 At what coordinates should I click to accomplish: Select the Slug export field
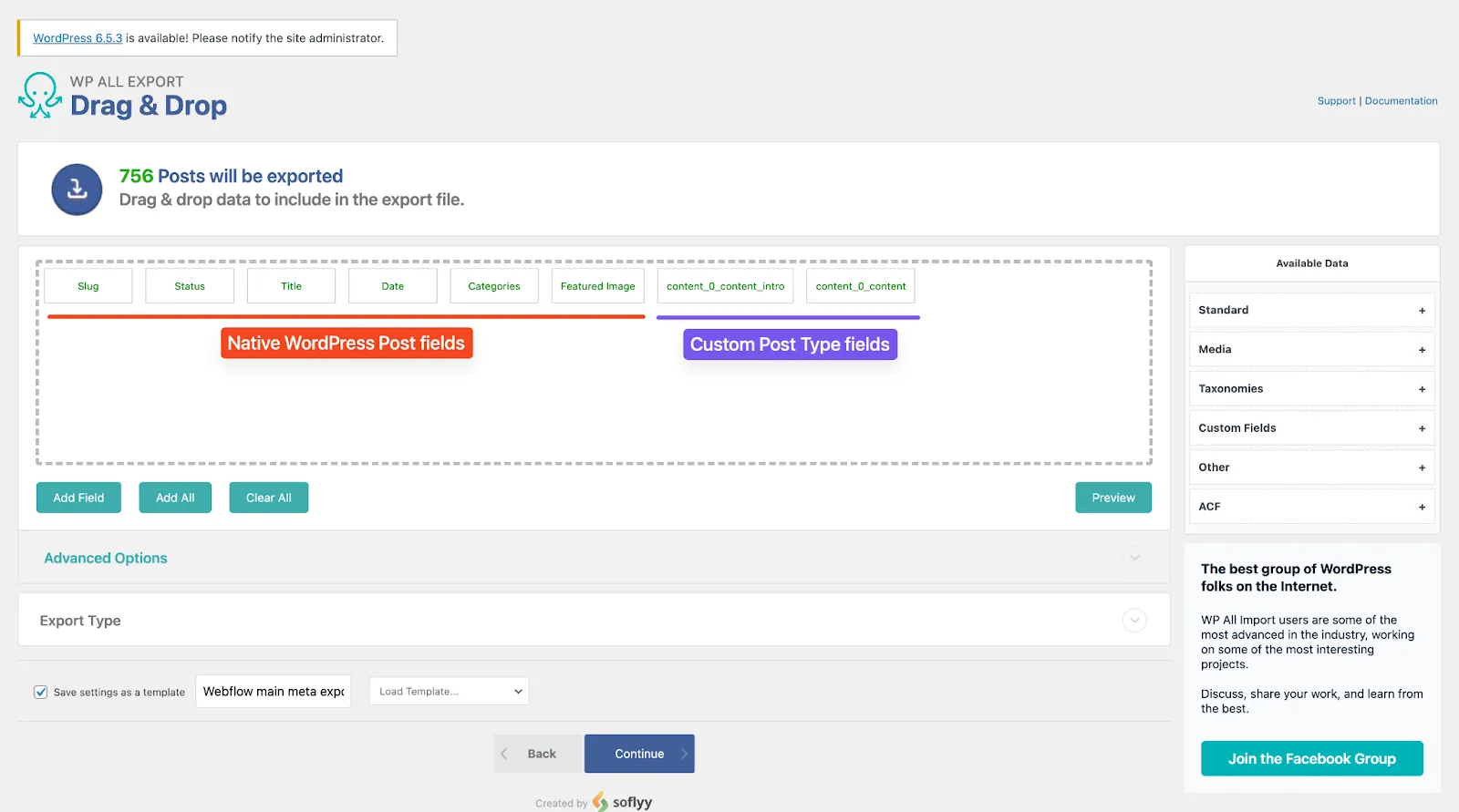click(88, 286)
